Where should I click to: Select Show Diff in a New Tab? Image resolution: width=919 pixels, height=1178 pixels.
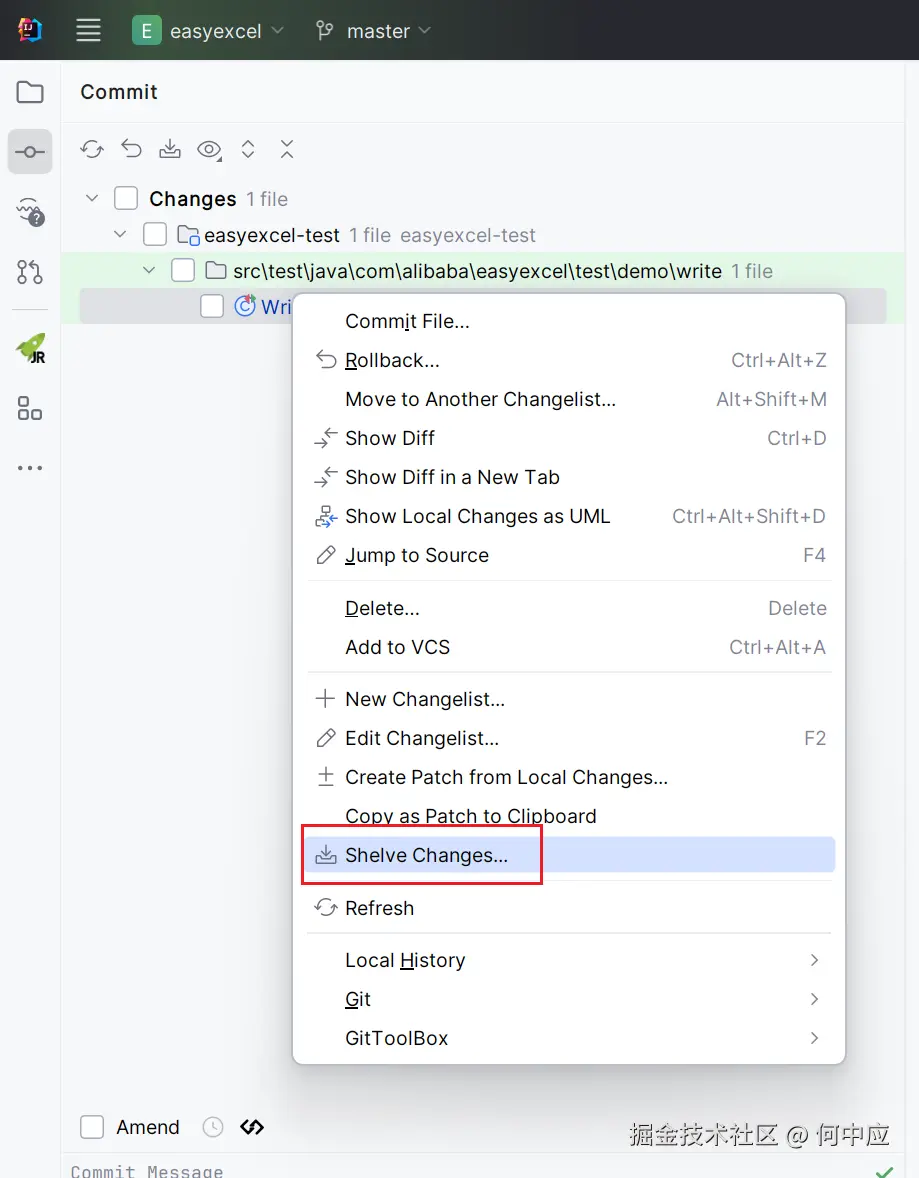click(x=570, y=477)
